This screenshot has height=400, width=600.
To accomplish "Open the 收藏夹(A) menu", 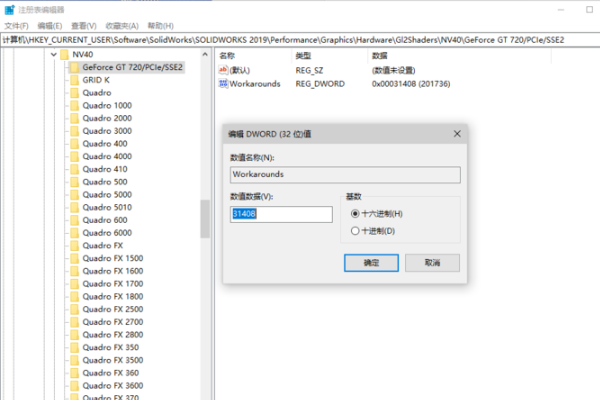I will 122,26.
